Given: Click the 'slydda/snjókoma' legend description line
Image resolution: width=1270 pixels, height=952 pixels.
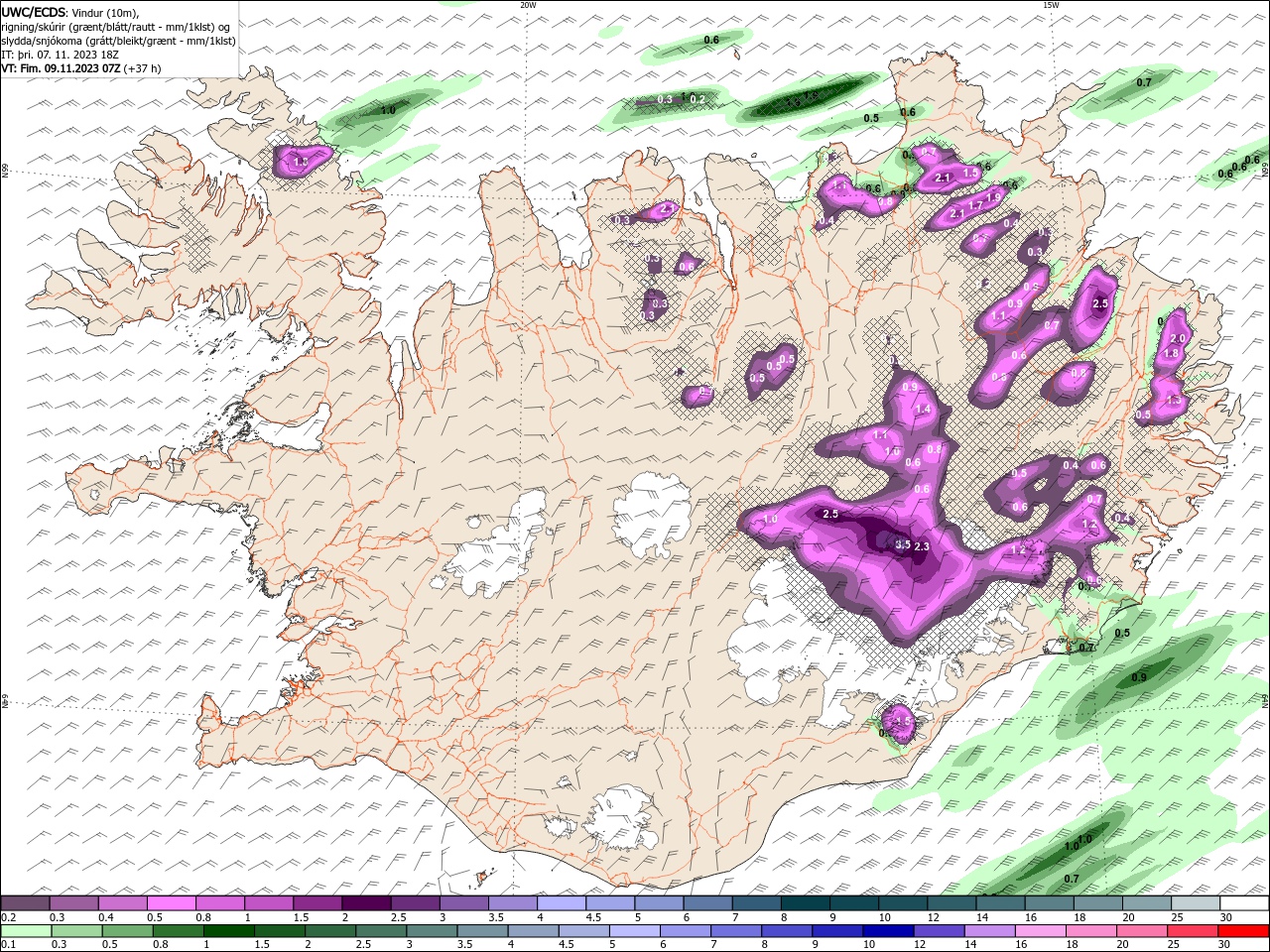Looking at the screenshot, I should 118,41.
